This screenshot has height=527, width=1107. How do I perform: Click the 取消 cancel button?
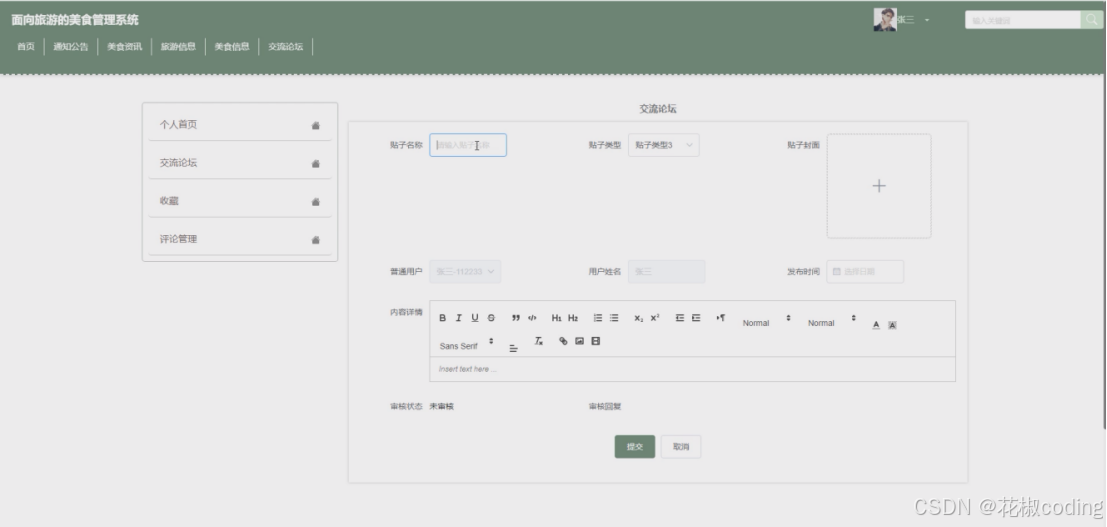click(681, 446)
